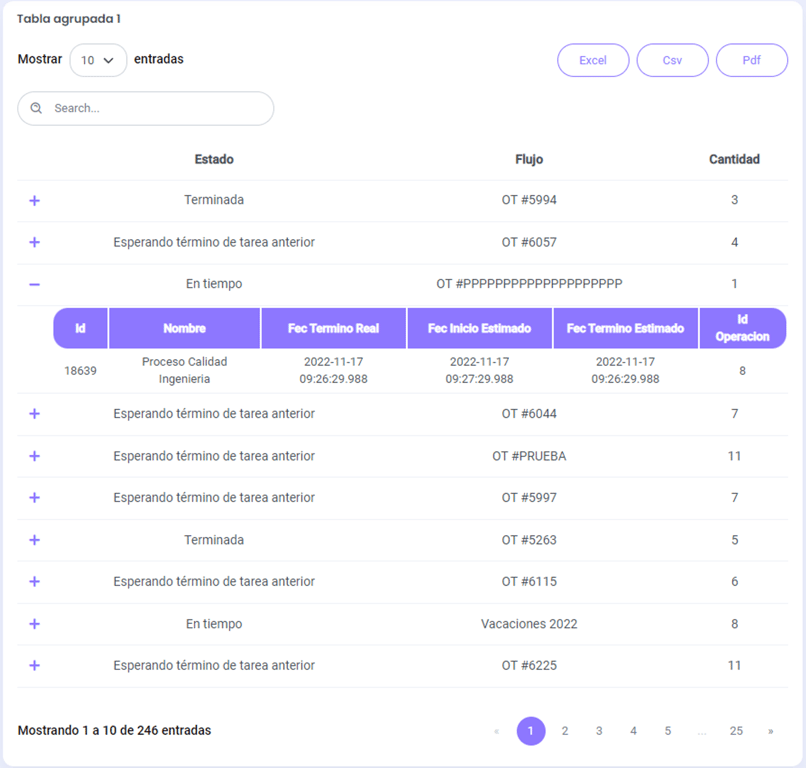
Task: Sort by the Flujo column header
Action: click(529, 159)
